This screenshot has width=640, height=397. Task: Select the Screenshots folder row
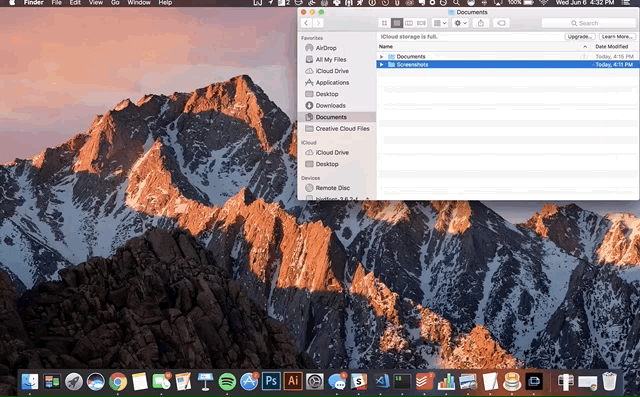[x=508, y=64]
